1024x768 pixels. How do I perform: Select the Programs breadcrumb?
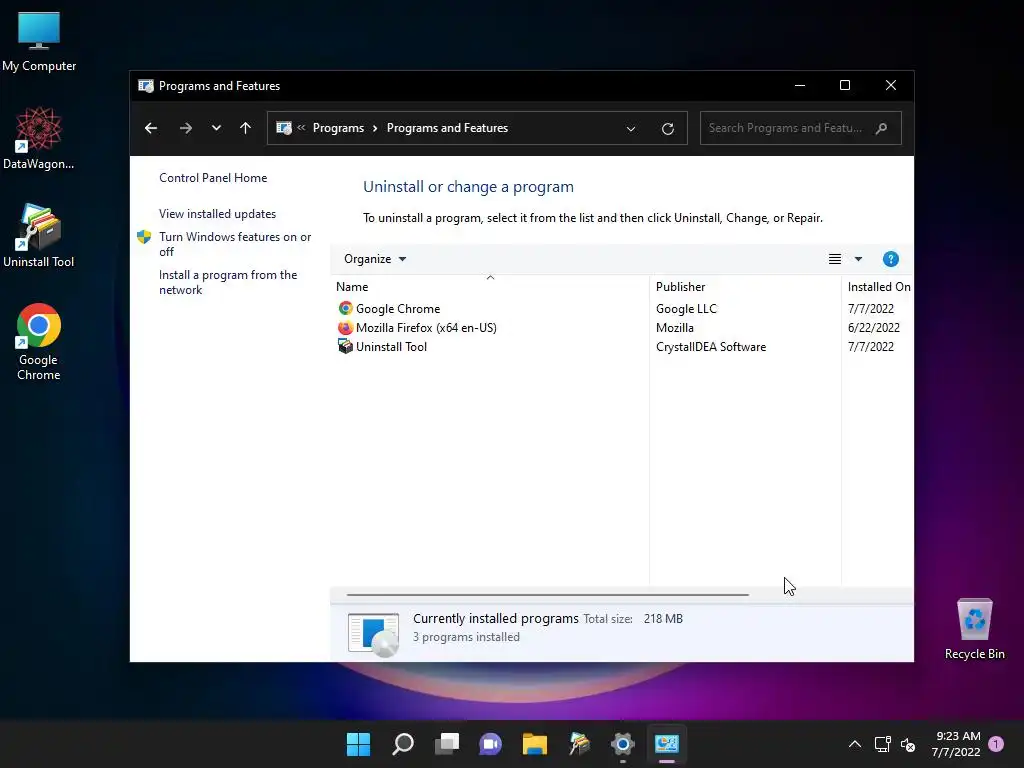tap(338, 128)
